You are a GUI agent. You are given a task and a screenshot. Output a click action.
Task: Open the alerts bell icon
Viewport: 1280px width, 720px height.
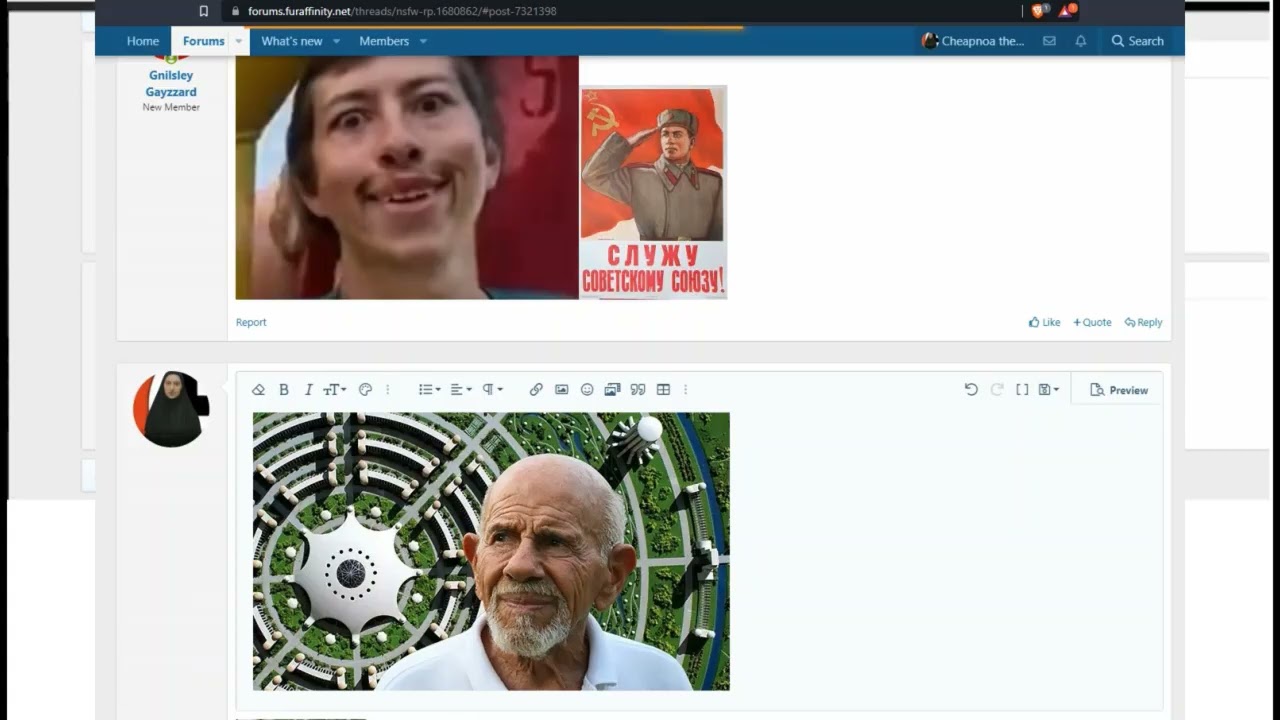(1081, 41)
